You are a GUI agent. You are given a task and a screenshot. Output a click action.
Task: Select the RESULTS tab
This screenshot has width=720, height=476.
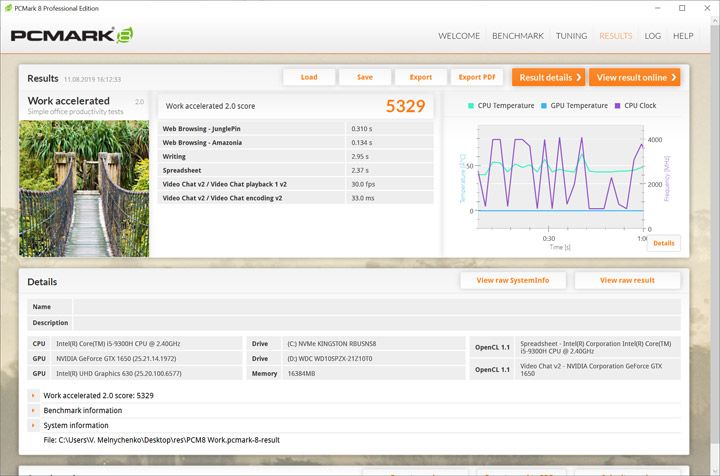tap(615, 36)
